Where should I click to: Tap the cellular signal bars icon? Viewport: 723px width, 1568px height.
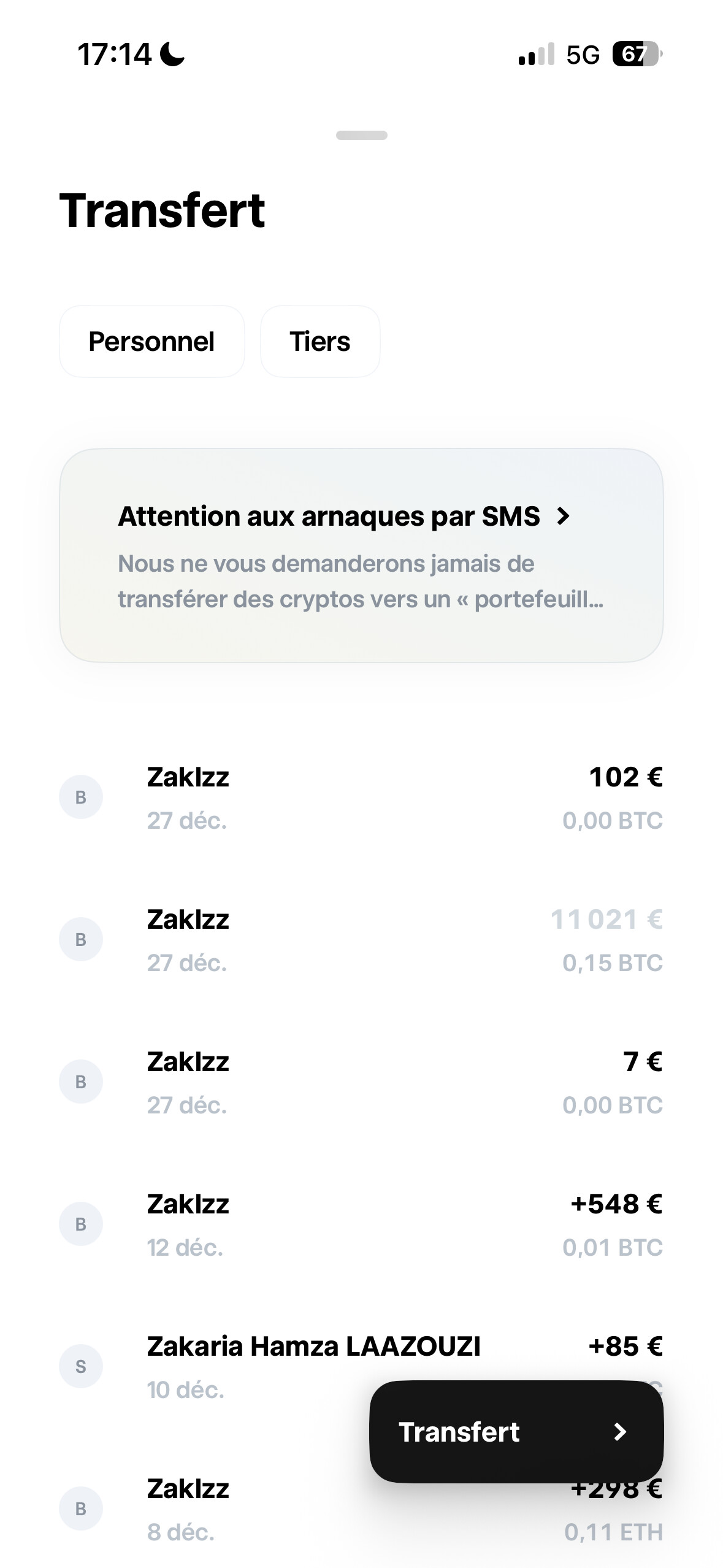pyautogui.click(x=536, y=55)
